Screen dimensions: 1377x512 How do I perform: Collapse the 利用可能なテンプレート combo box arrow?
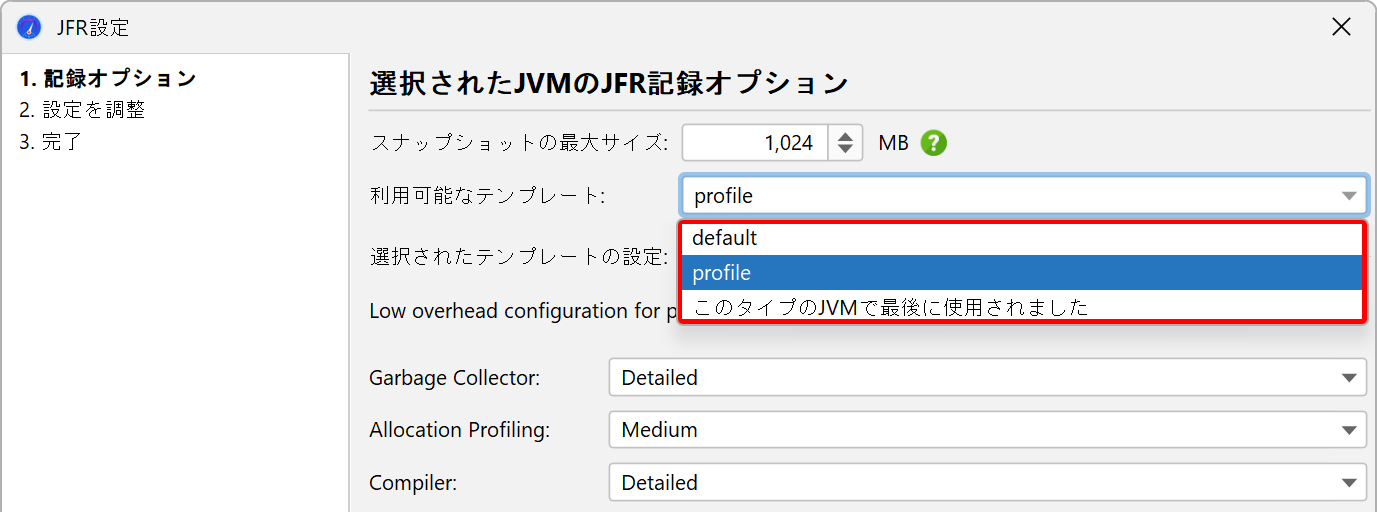1349,196
